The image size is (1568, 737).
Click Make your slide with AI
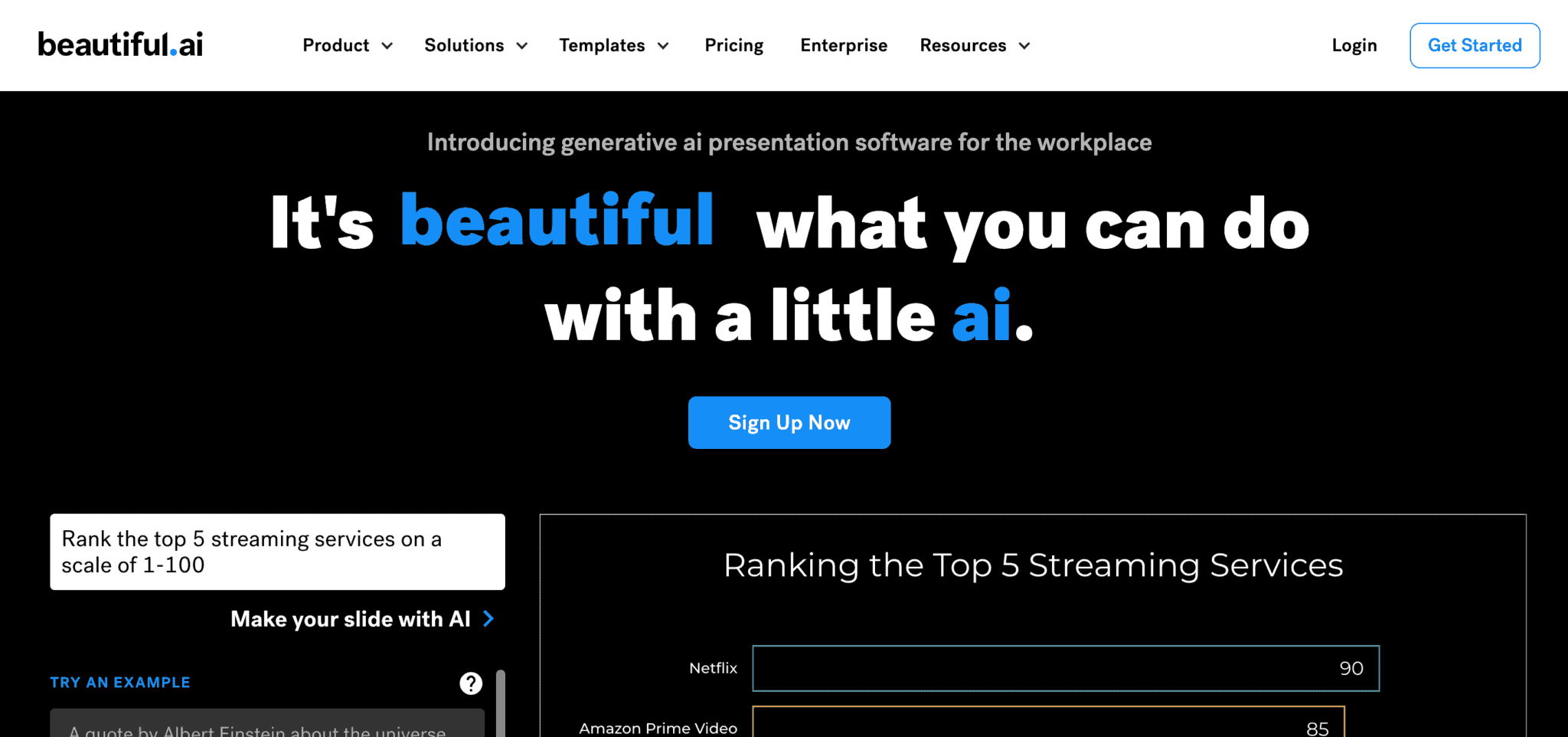click(x=350, y=618)
